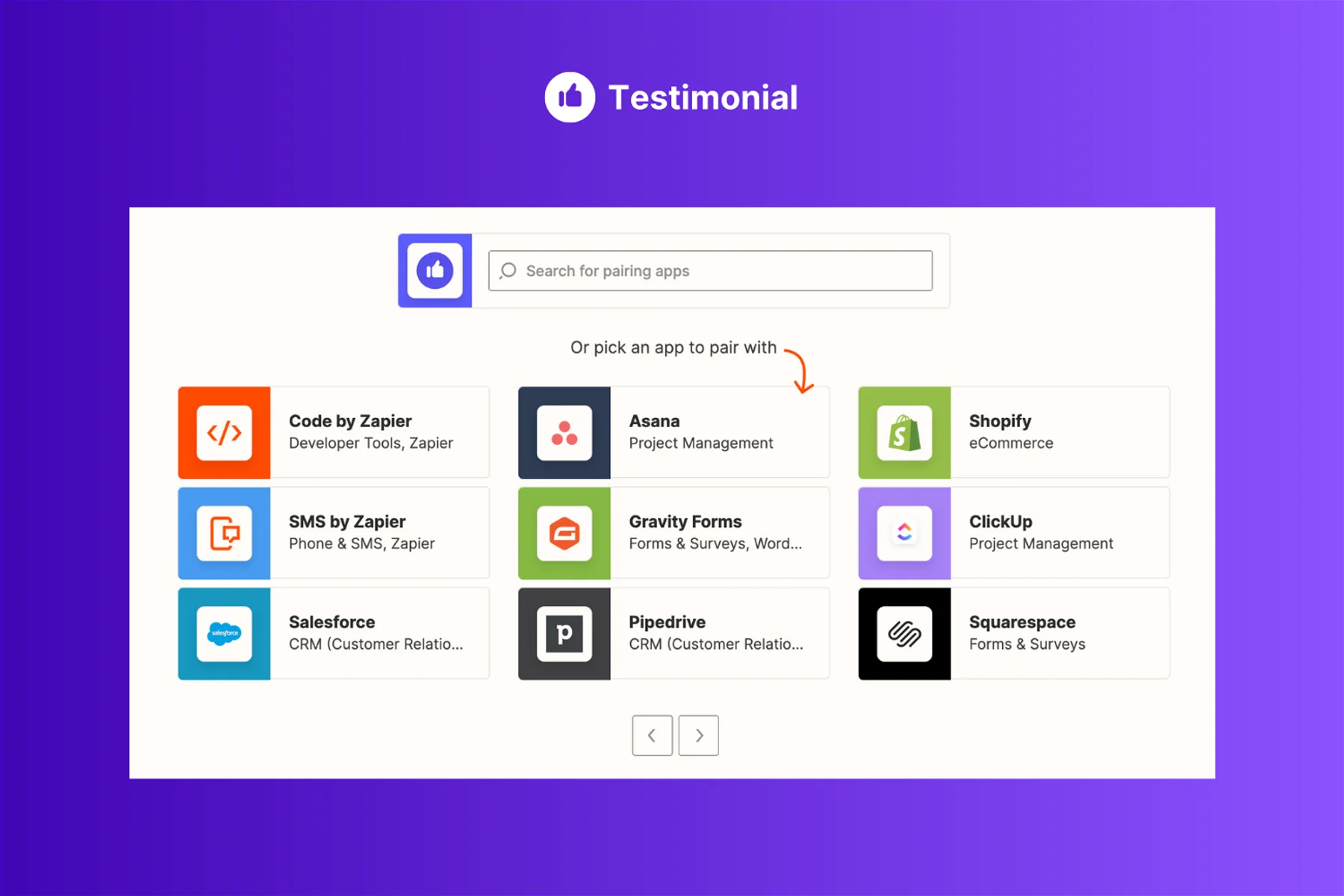
Task: Click the Gravity Forms hexagon icon
Action: (x=564, y=533)
